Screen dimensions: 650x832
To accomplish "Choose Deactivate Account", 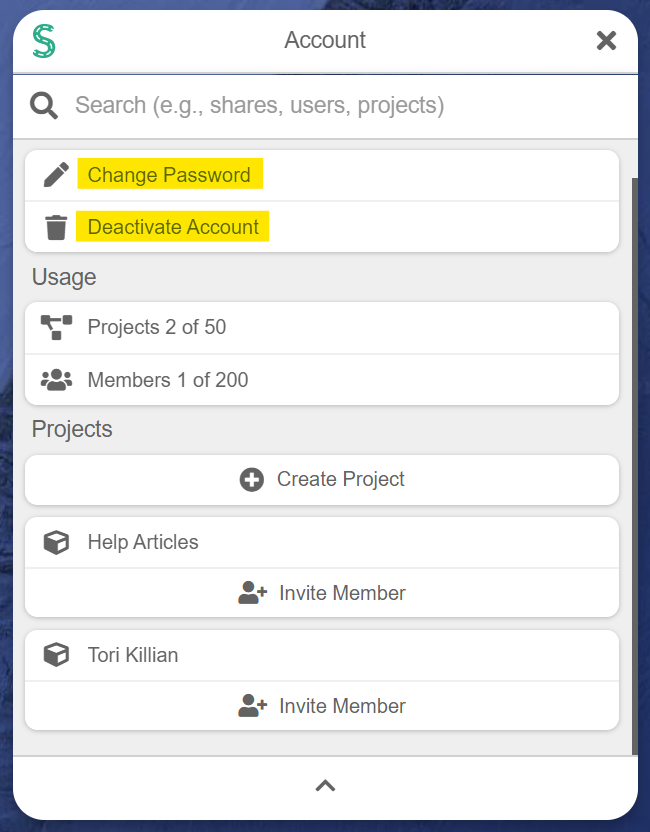I will click(x=172, y=226).
